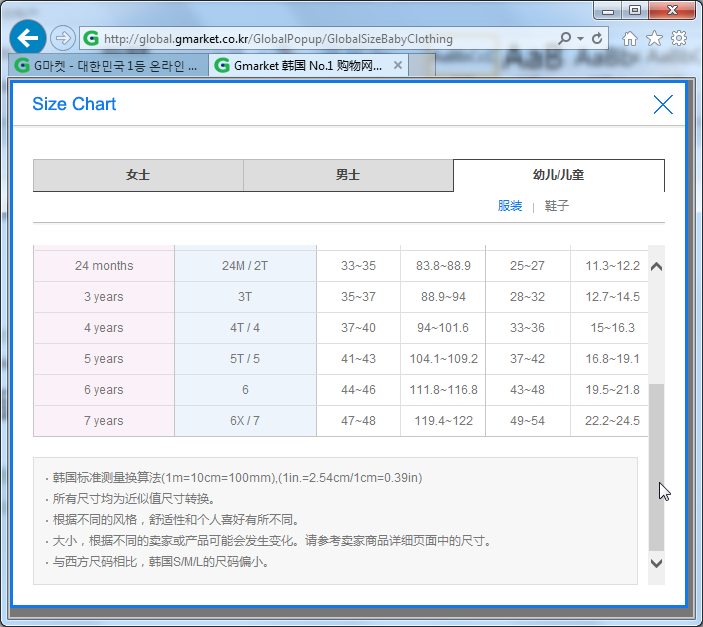703x627 pixels.
Task: Click the 37~42 weight cell
Action: (528, 359)
